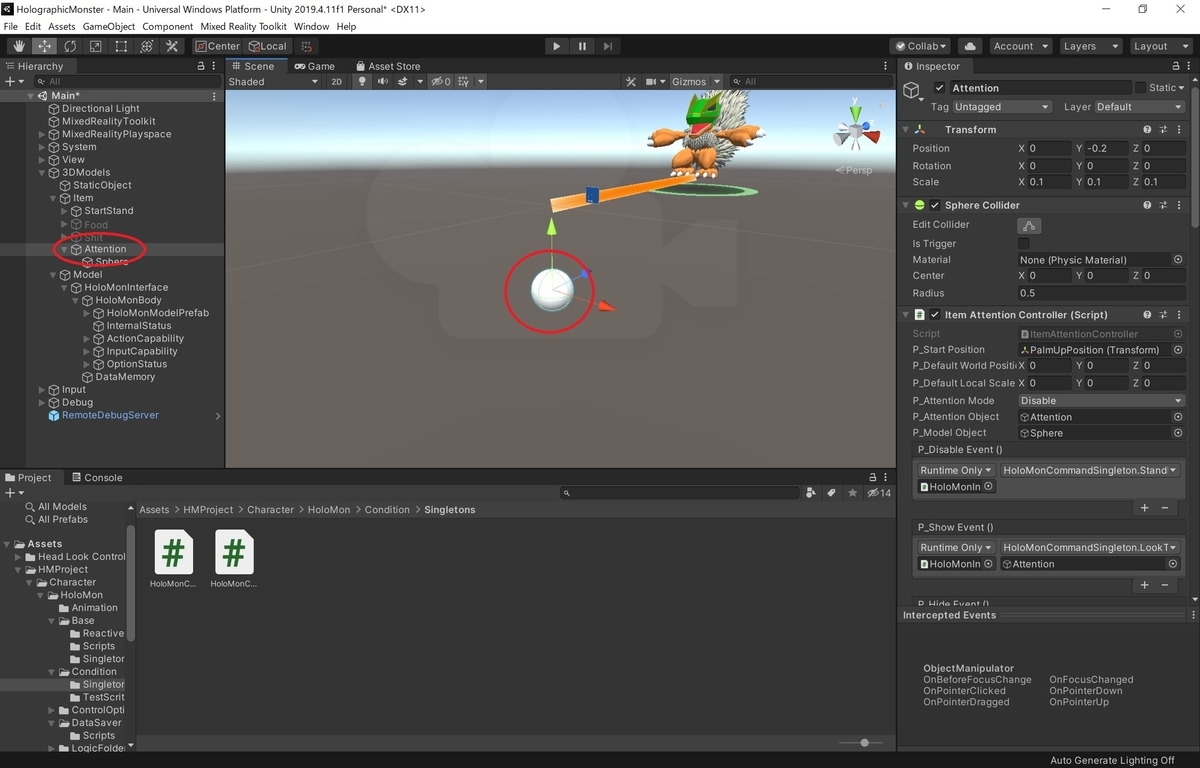
Task: Open custom editor tools
Action: (x=172, y=46)
